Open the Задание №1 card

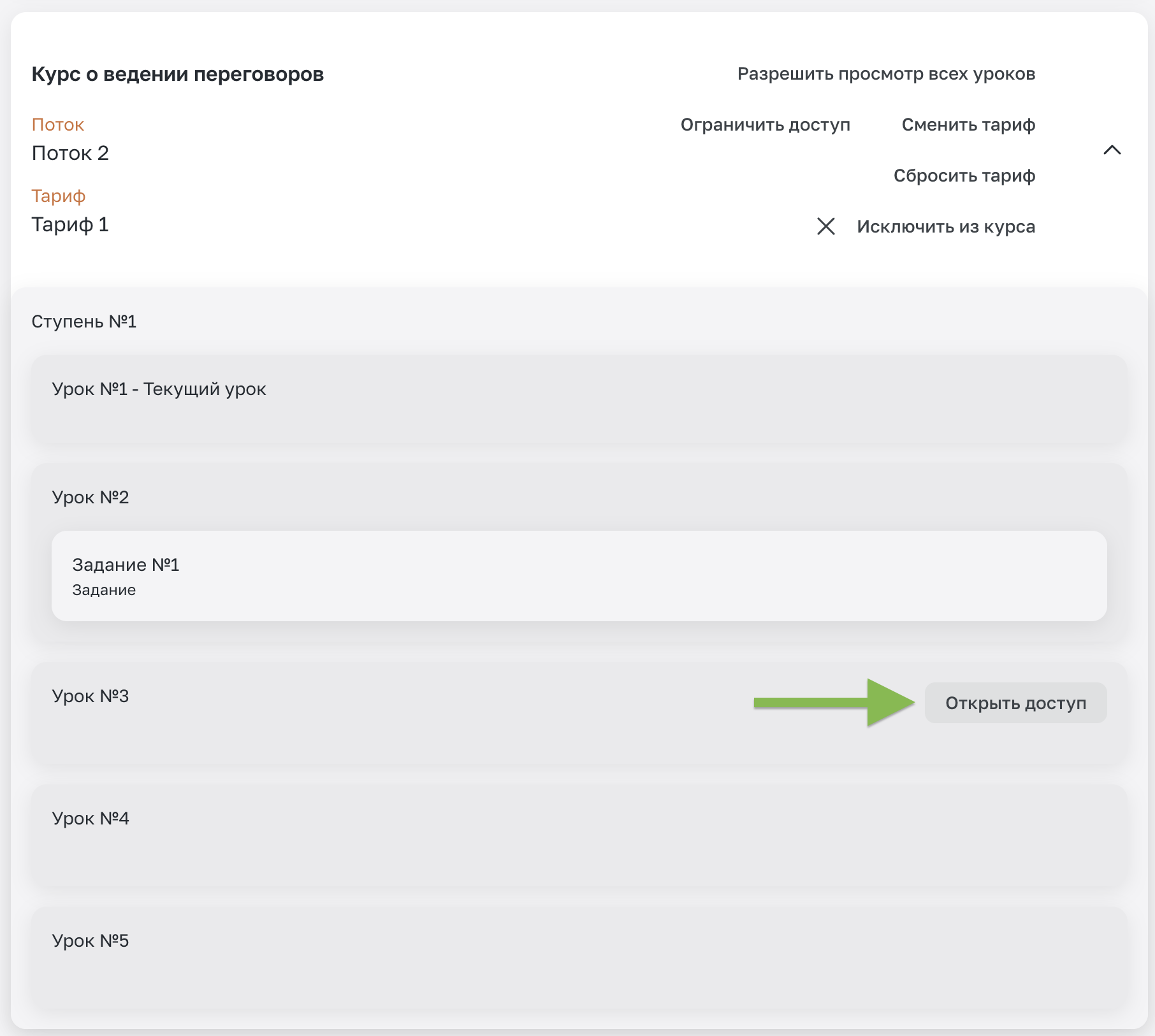coord(579,576)
